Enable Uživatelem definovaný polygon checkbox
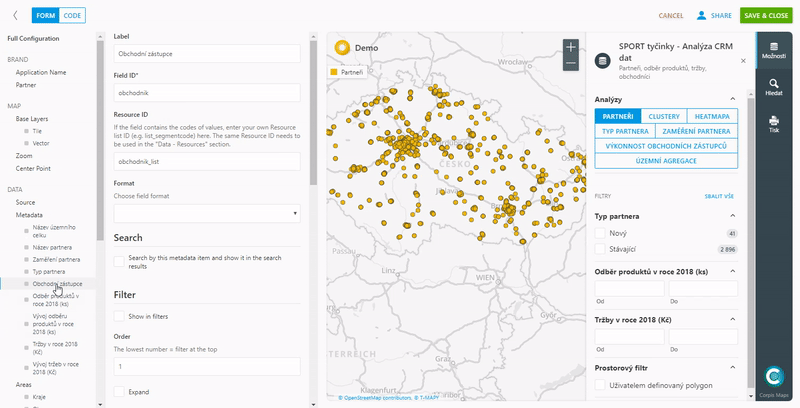The width and height of the screenshot is (800, 408). click(x=600, y=385)
